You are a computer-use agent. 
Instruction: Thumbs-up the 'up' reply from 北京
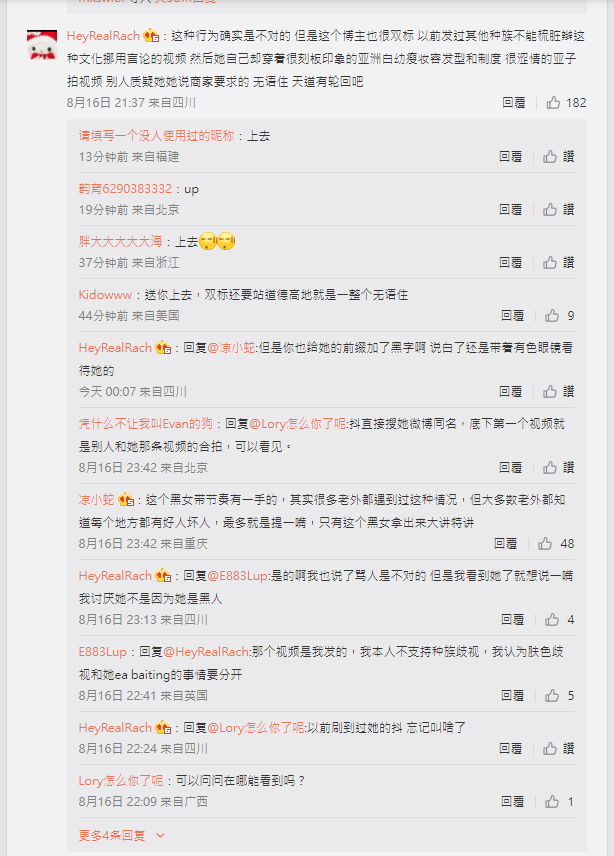[x=558, y=210]
